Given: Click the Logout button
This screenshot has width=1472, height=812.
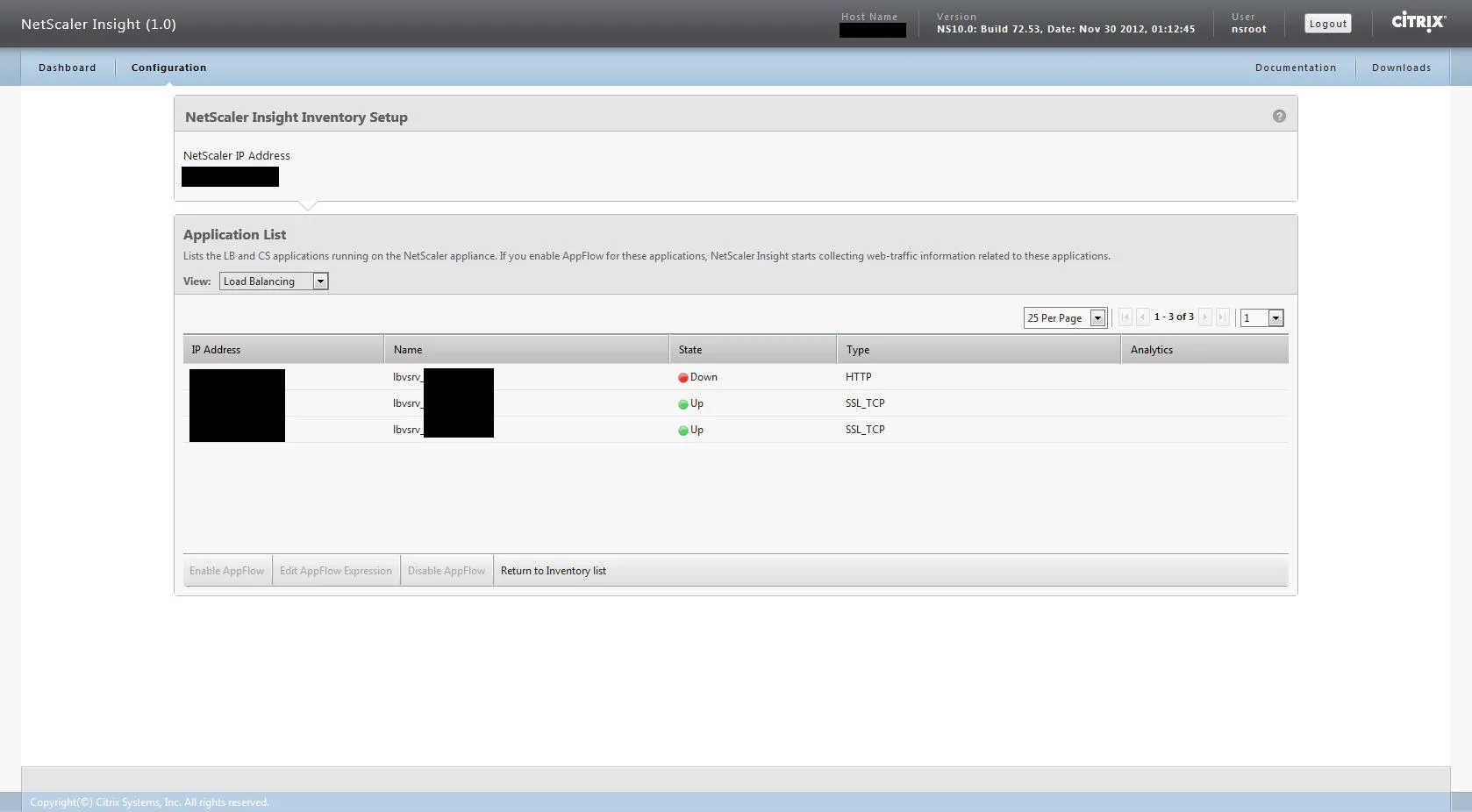Looking at the screenshot, I should (x=1328, y=24).
